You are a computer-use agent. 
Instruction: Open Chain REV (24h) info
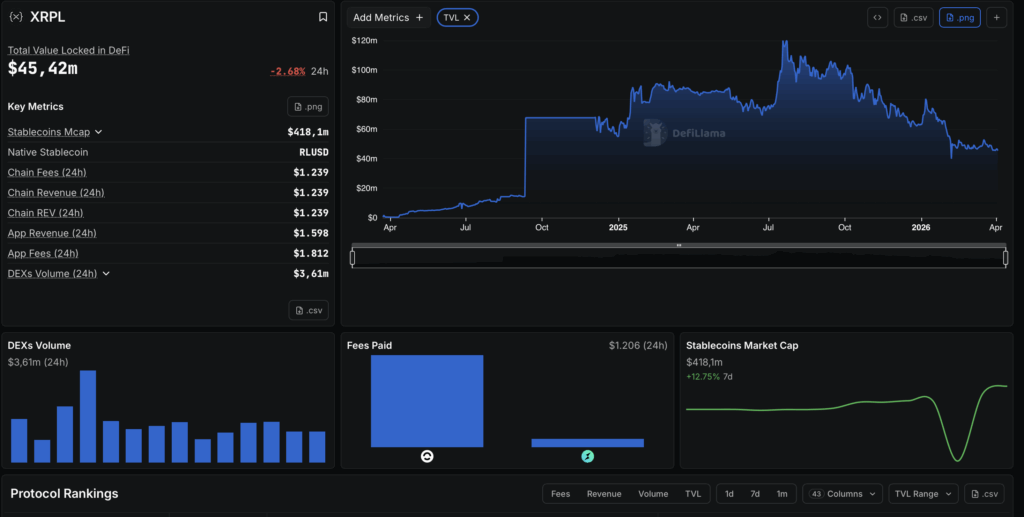click(x=46, y=213)
